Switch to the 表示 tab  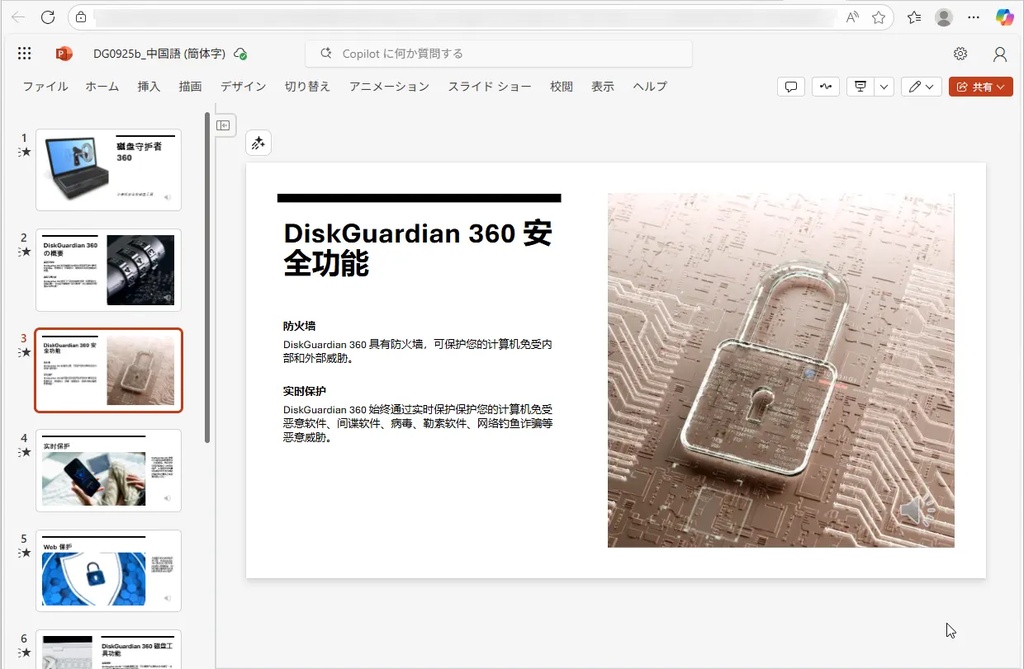pos(602,86)
